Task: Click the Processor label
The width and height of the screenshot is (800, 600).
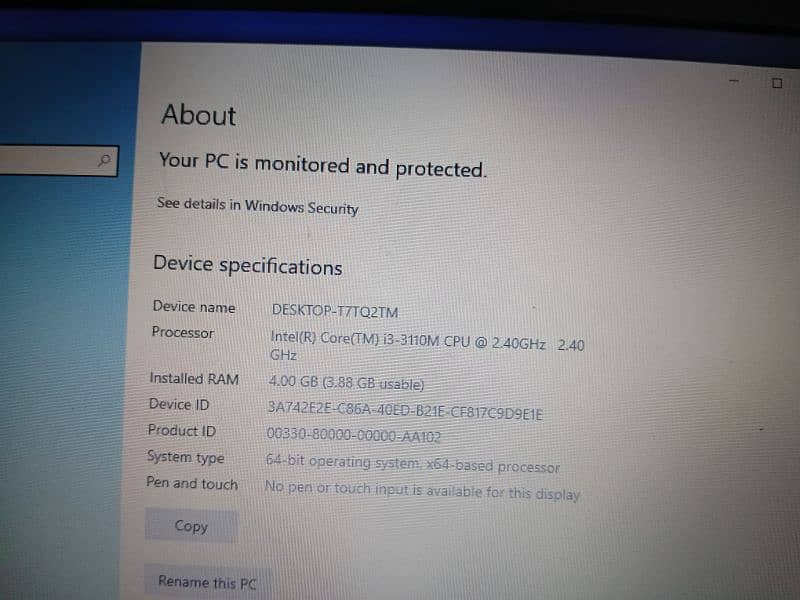Action: click(183, 332)
